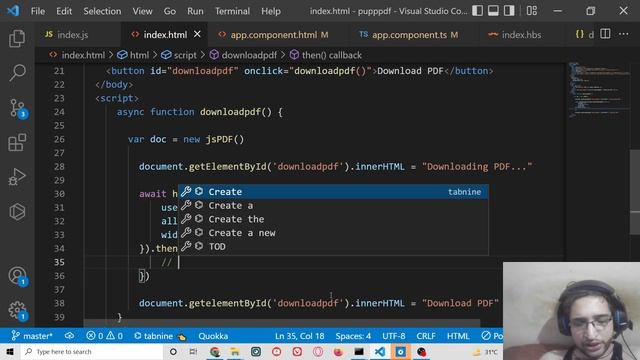The image size is (640, 360).
Task: Select 'TOD' suggestion
Action: pyautogui.click(x=333, y=247)
